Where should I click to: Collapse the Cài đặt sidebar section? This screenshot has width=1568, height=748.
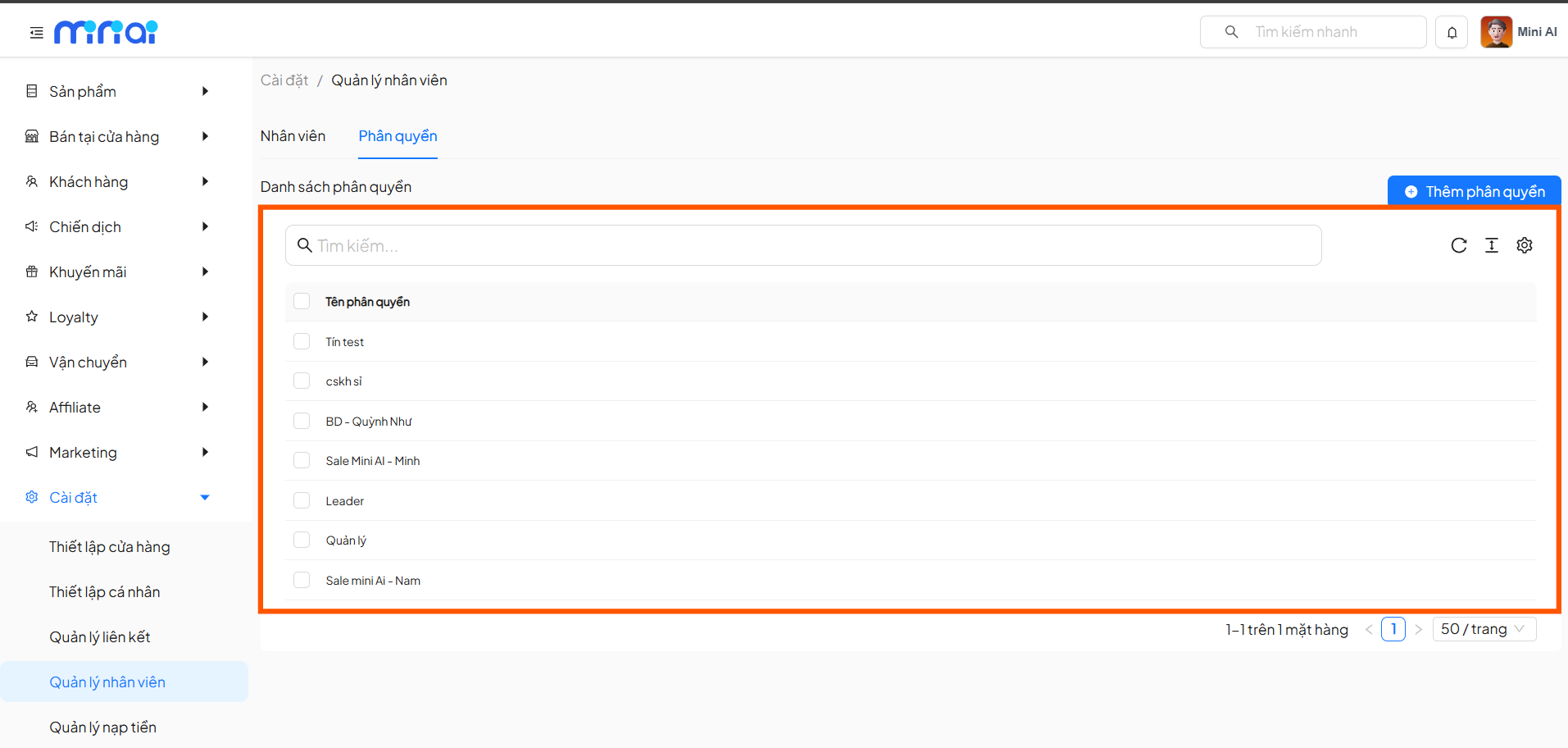(x=116, y=497)
